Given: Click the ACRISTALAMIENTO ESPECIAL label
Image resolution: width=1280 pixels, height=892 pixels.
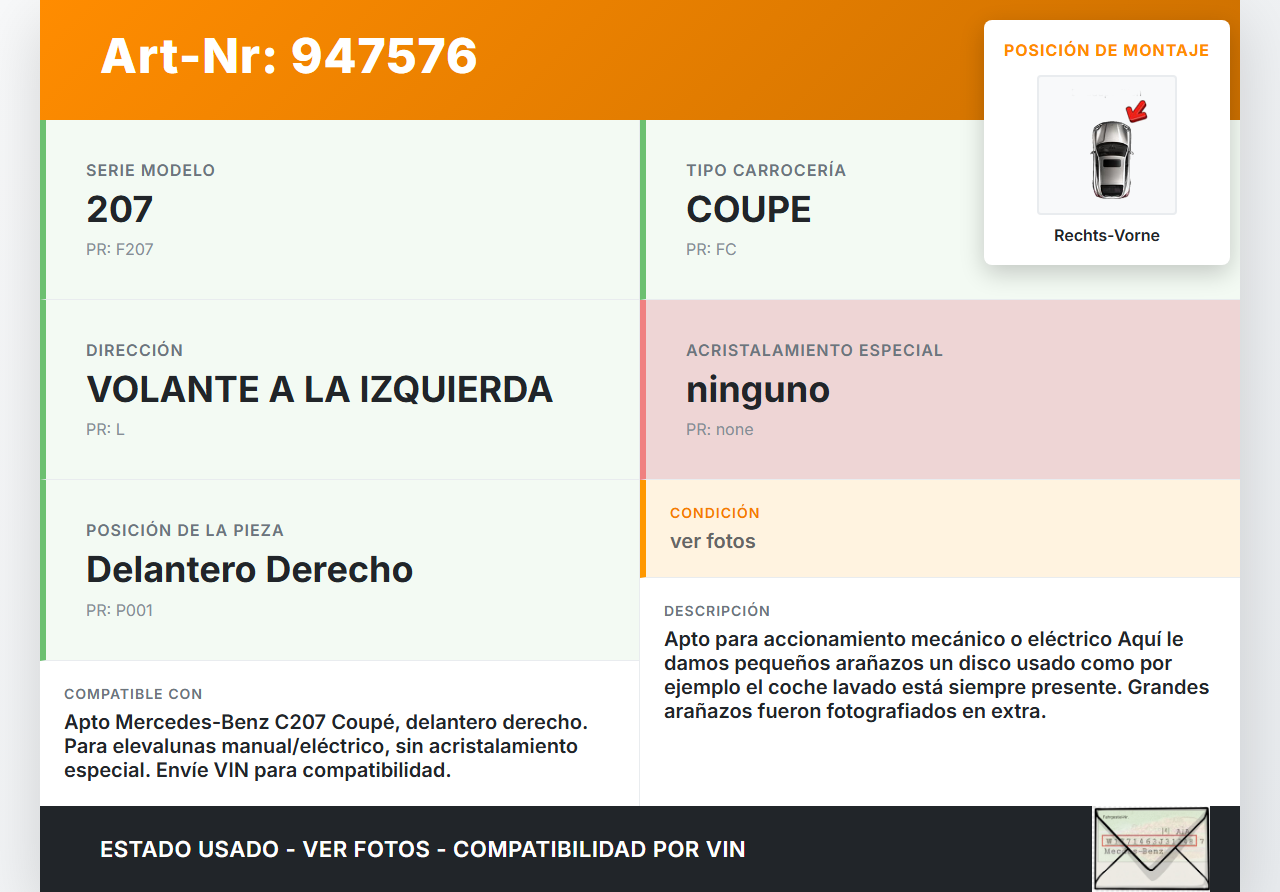Looking at the screenshot, I should [815, 350].
